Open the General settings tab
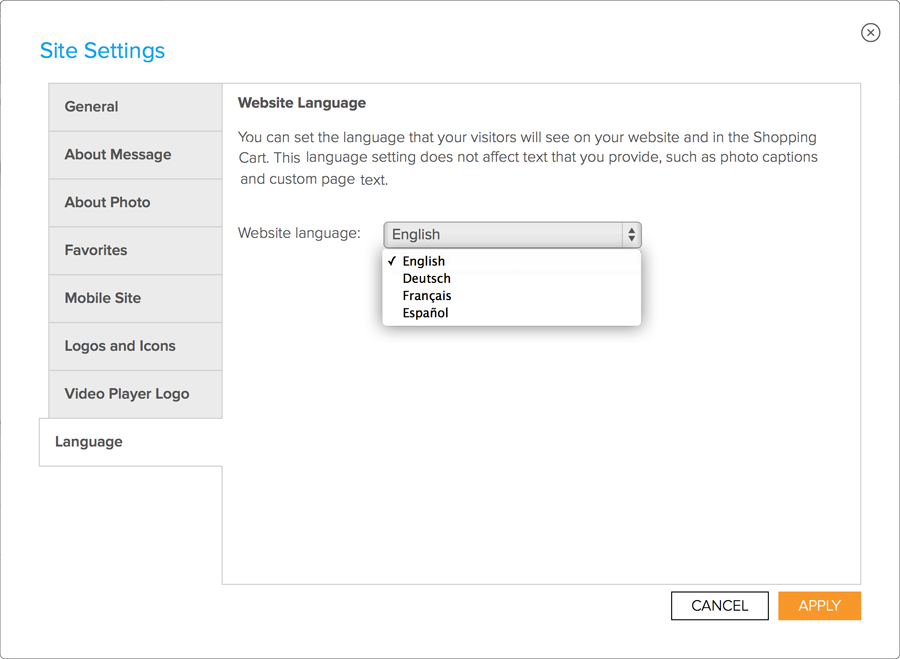 click(x=135, y=107)
